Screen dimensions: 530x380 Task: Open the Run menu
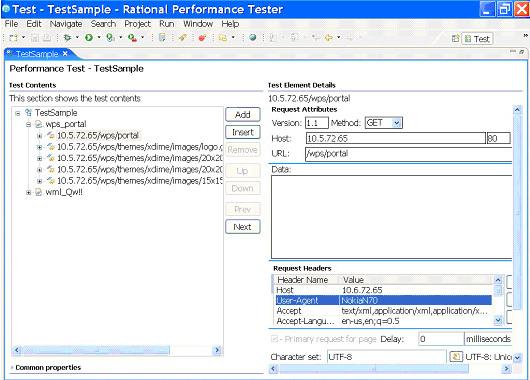point(167,24)
